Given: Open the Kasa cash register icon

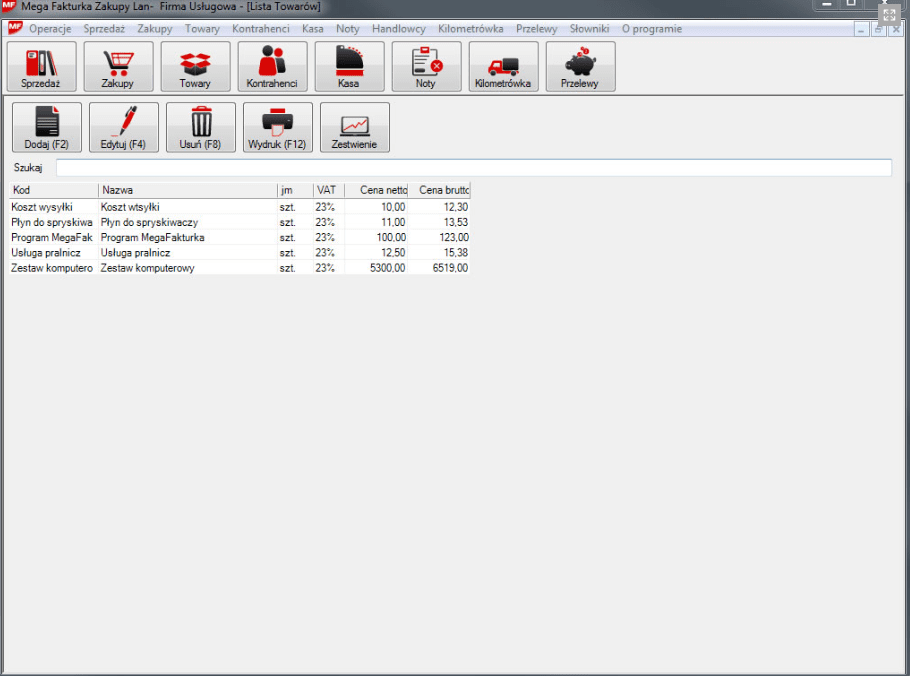Looking at the screenshot, I should tap(349, 67).
